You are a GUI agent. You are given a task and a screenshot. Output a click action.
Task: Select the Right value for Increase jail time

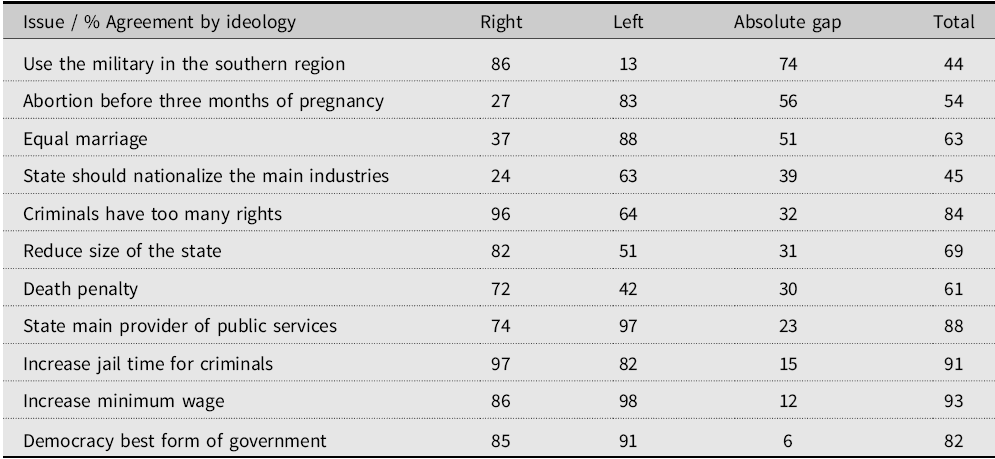coord(501,364)
